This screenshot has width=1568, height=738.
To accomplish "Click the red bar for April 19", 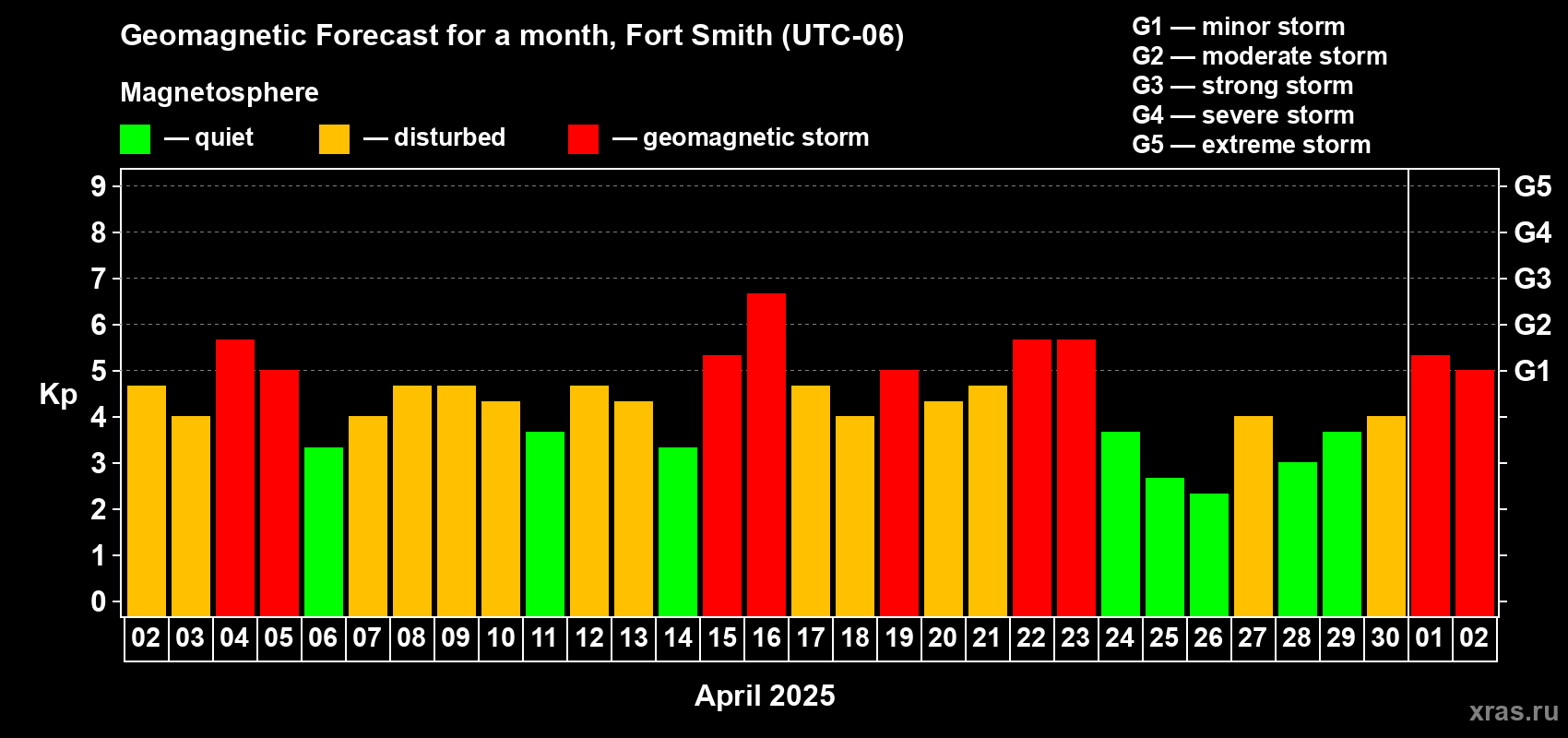I will pyautogui.click(x=899, y=493).
